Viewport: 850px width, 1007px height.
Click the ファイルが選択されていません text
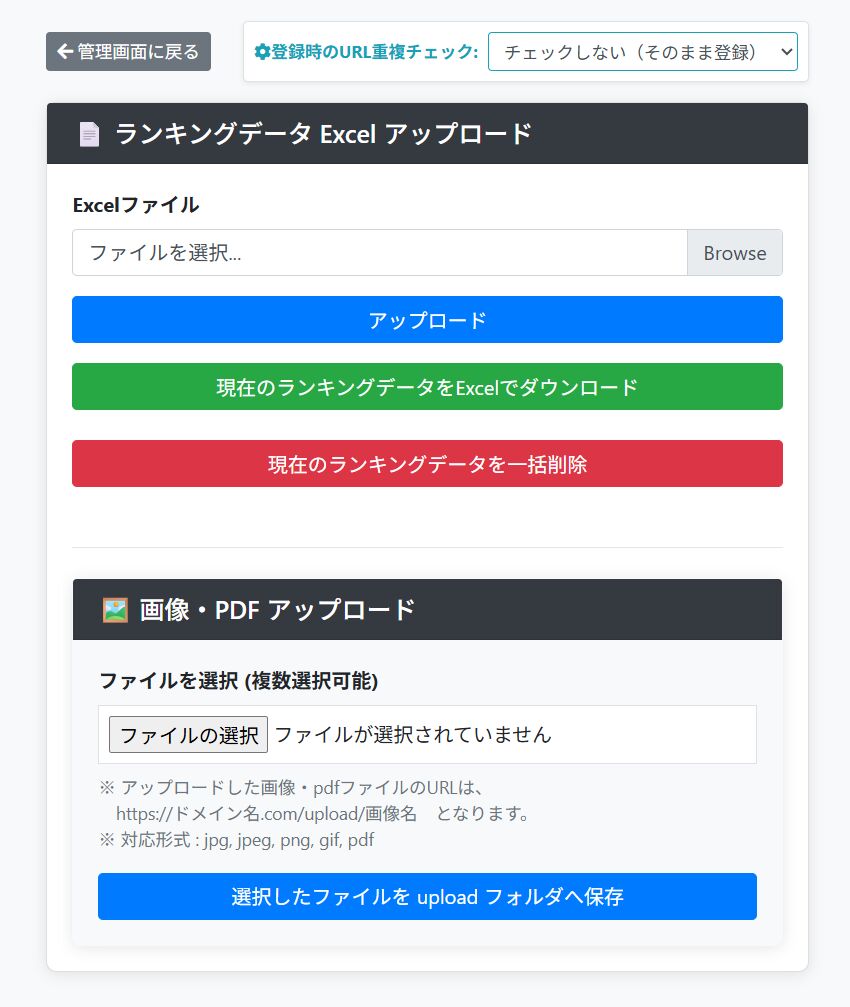pos(413,735)
